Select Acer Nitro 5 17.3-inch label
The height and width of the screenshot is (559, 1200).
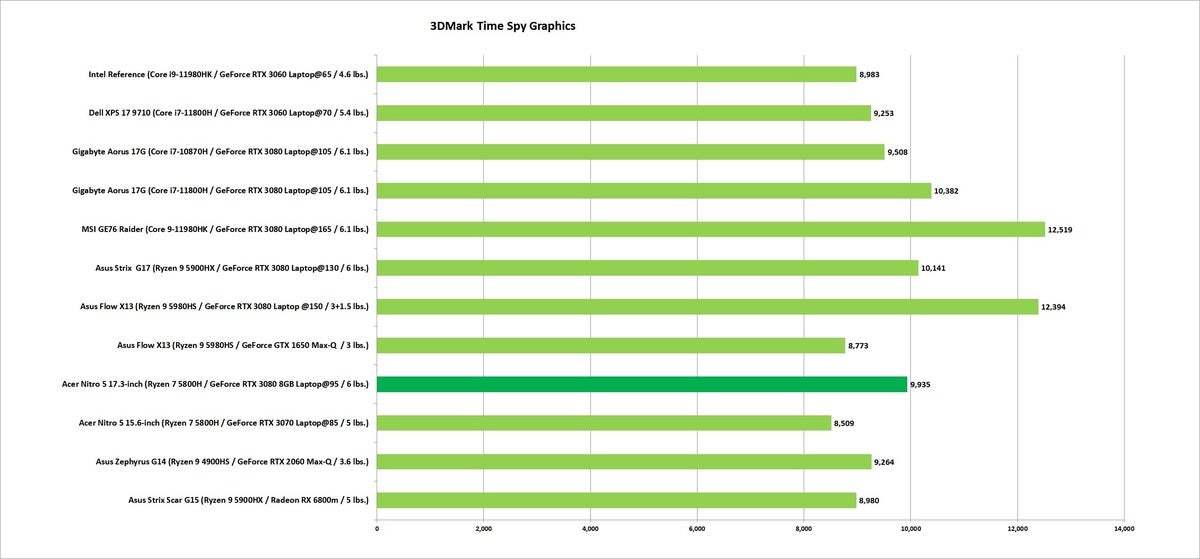point(213,384)
